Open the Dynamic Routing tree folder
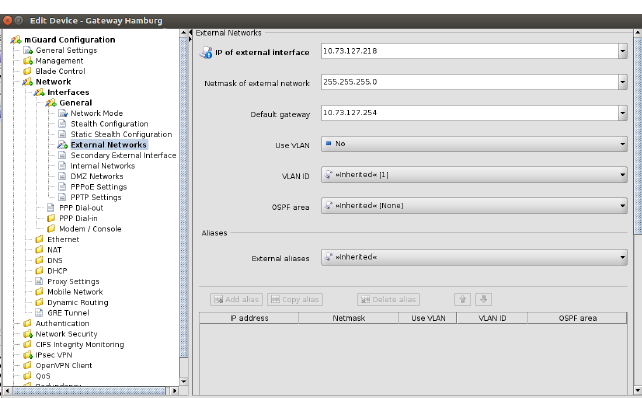The width and height of the screenshot is (642, 398). [78, 302]
